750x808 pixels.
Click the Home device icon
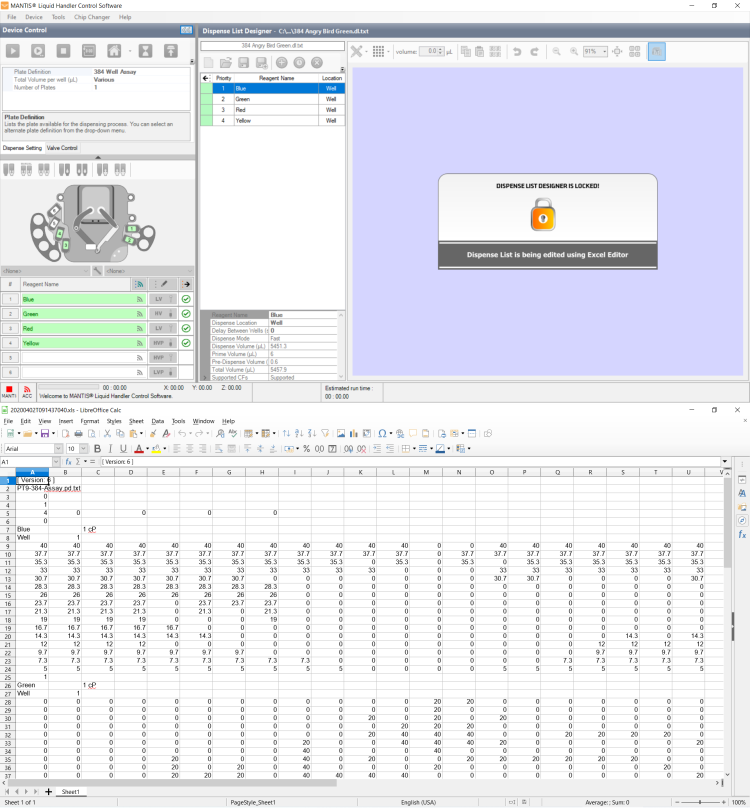[114, 51]
